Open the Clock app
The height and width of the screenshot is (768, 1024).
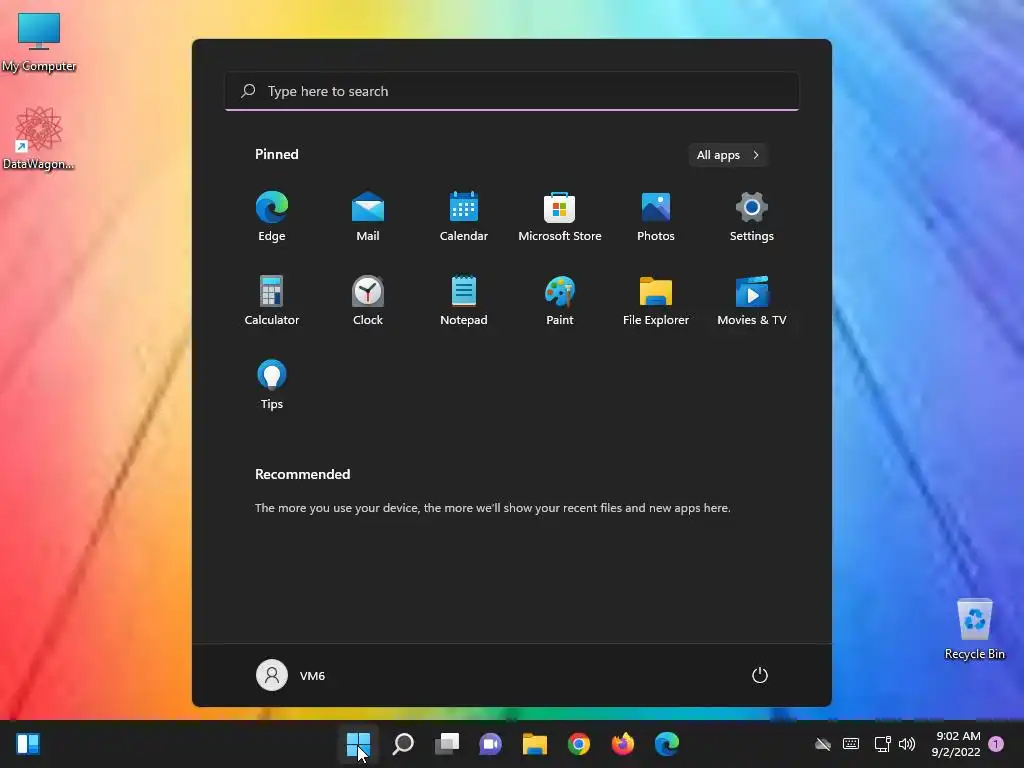click(x=368, y=300)
